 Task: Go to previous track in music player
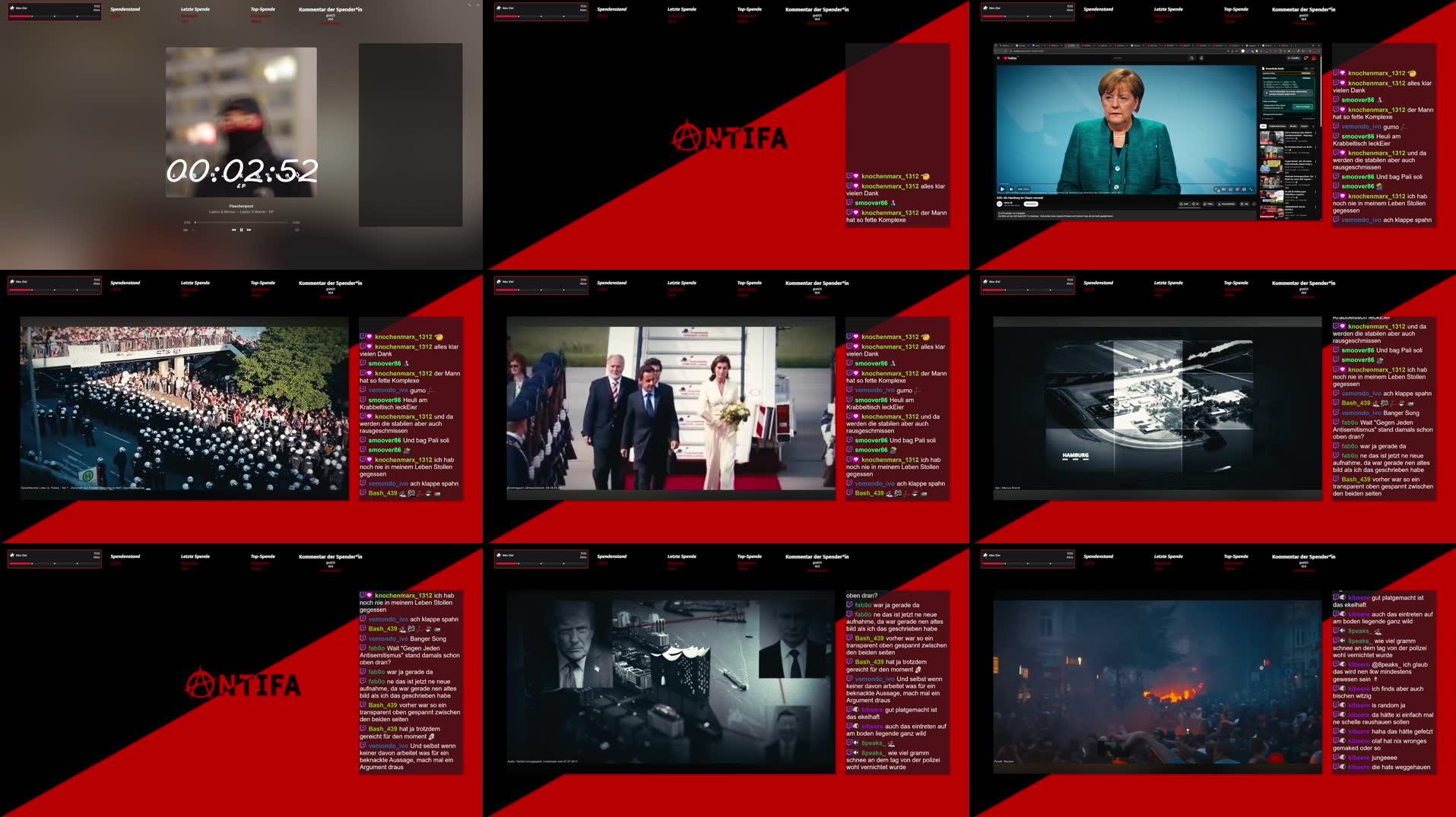[x=233, y=230]
